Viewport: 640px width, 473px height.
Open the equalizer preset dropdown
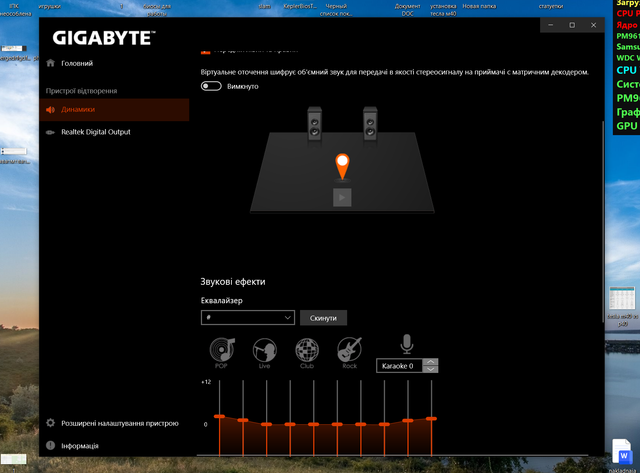248,318
